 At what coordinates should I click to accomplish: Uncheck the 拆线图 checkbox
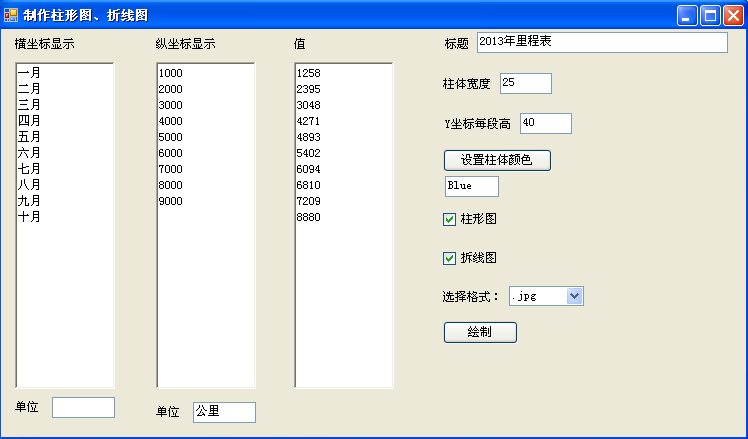click(x=450, y=258)
